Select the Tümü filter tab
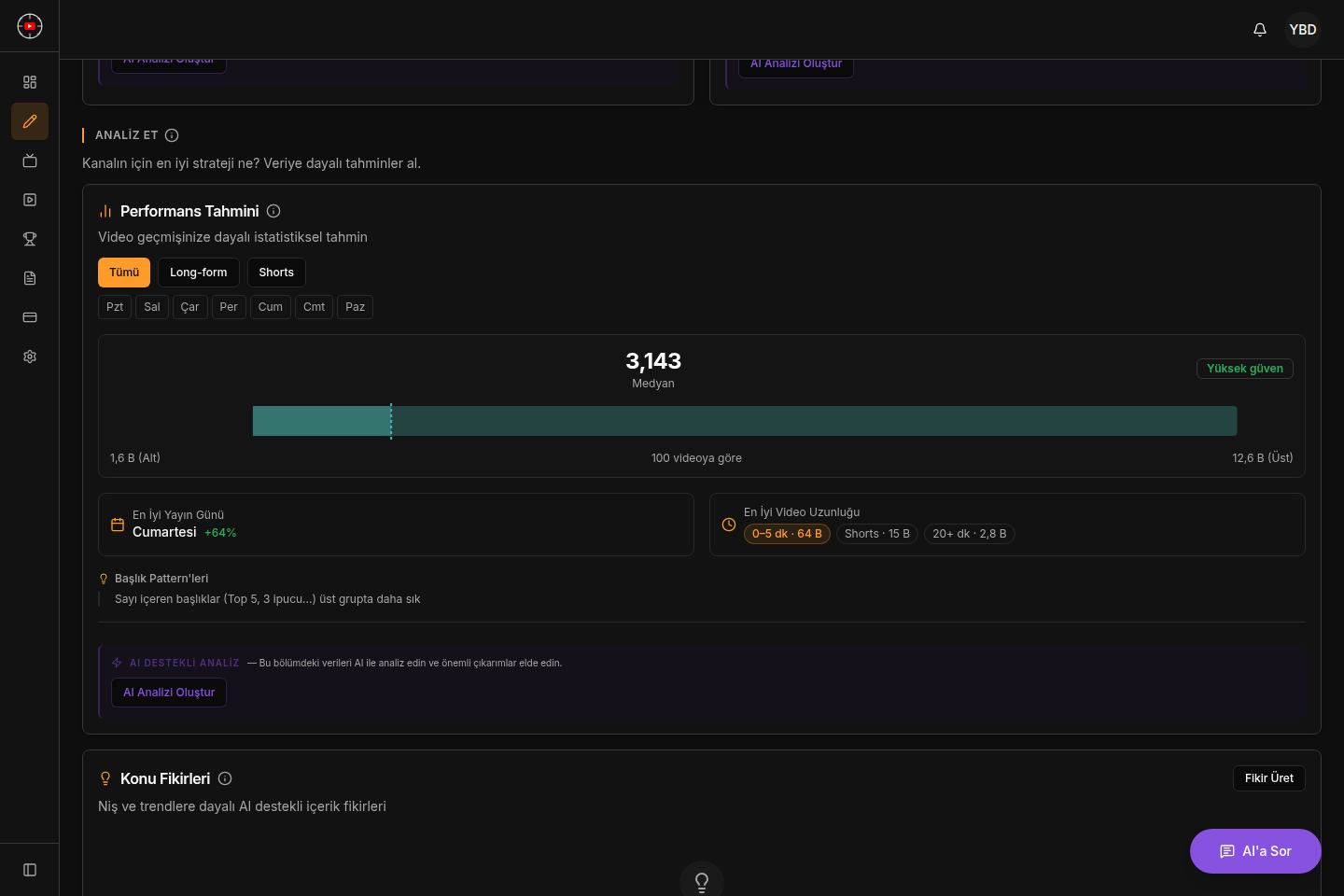This screenshot has height=896, width=1344. [124, 273]
